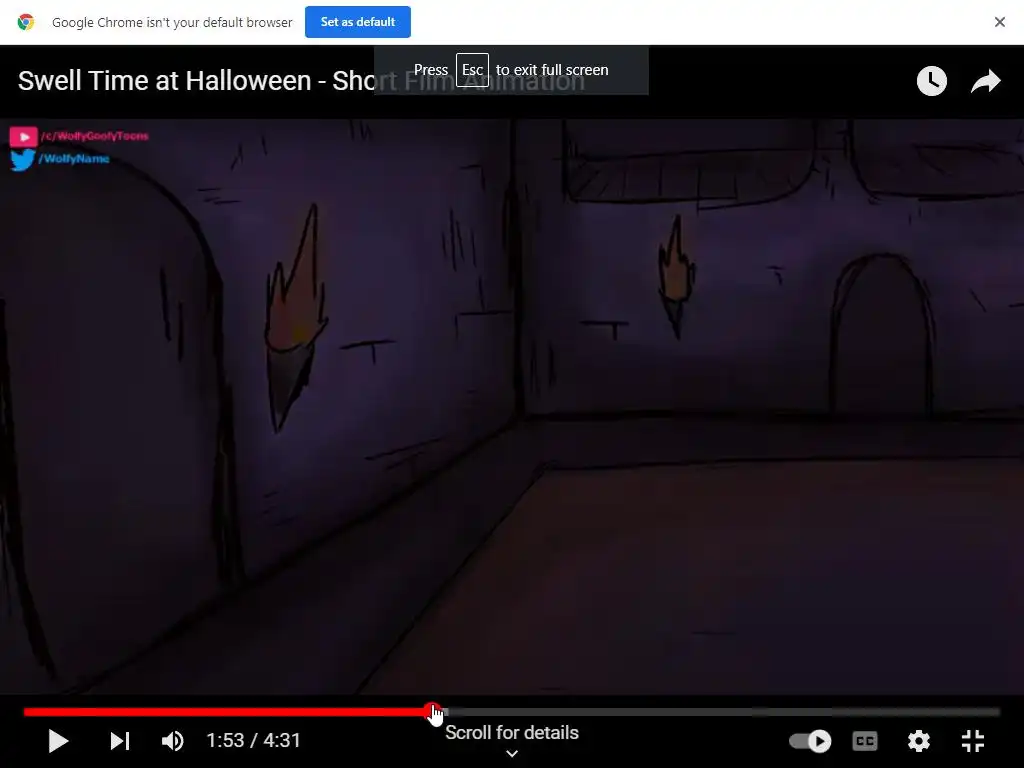Click the /c/WolfyGoofyToons YouTube play logo
This screenshot has width=1024, height=768.
tap(24, 136)
